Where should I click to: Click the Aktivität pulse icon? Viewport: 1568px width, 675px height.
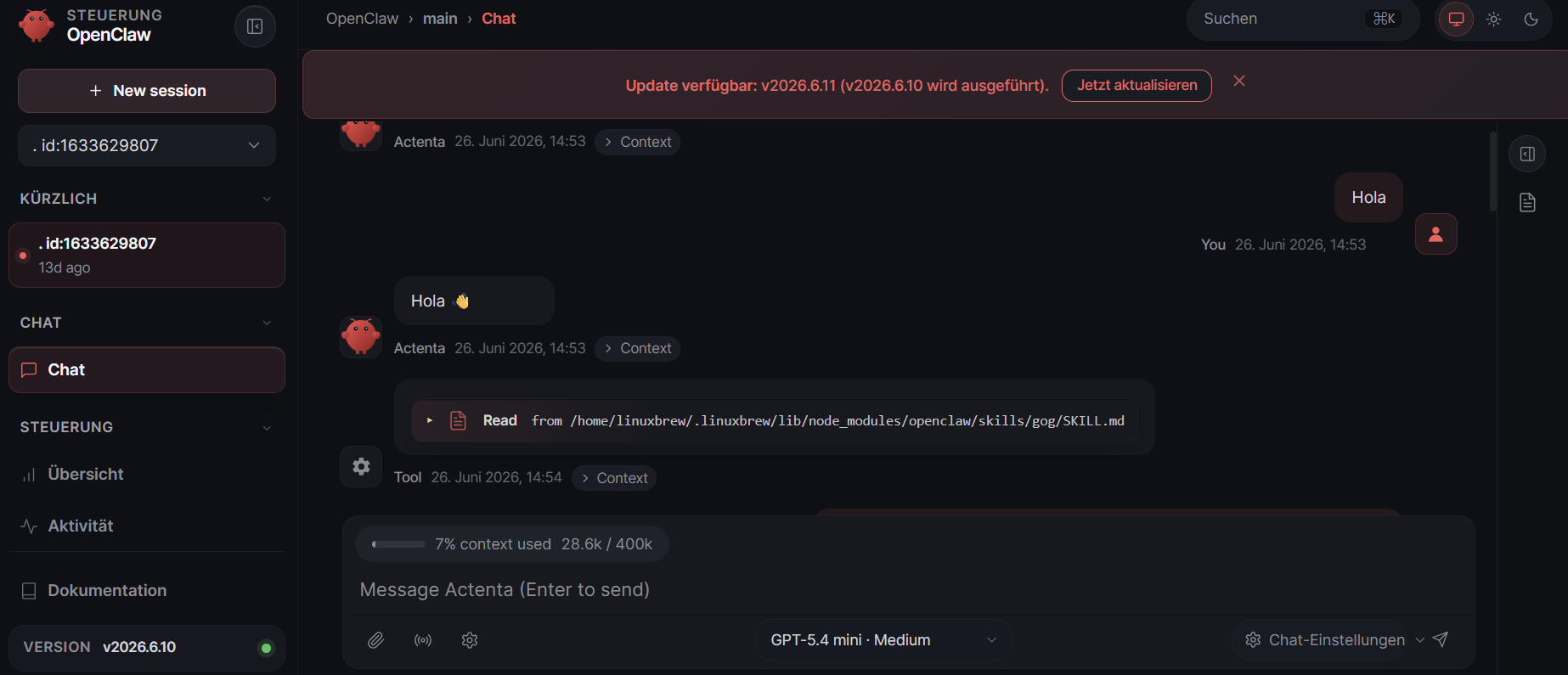click(29, 526)
